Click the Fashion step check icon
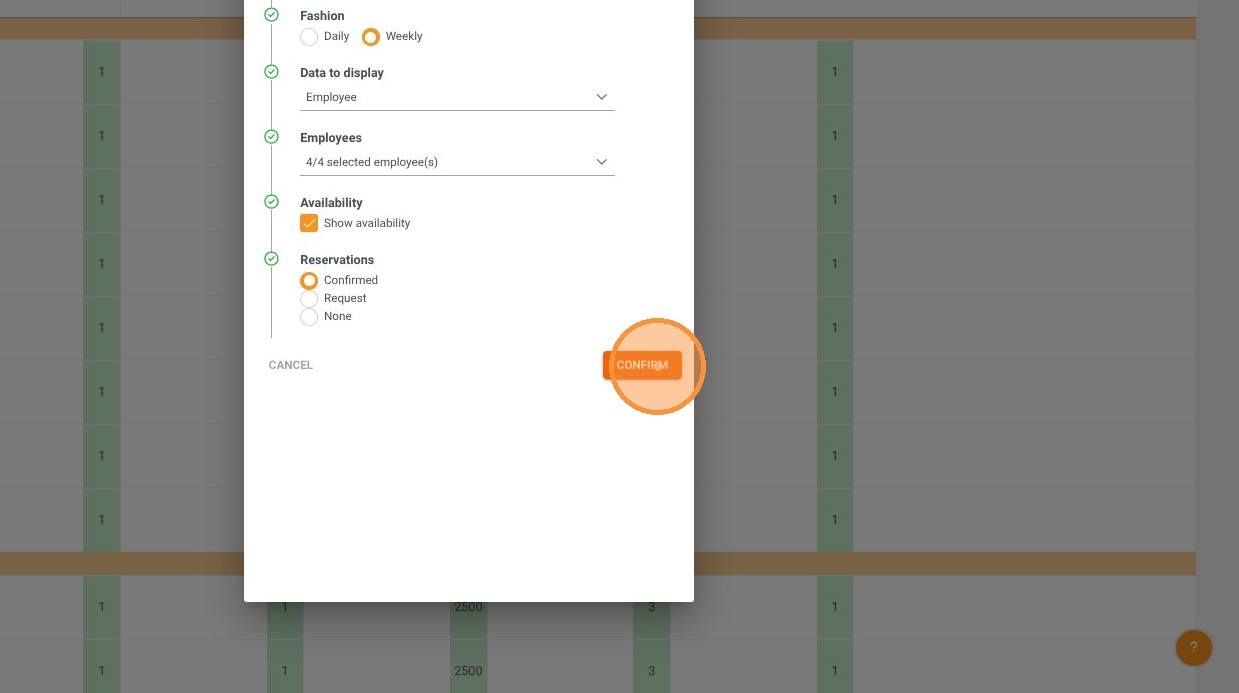 pyautogui.click(x=271, y=15)
